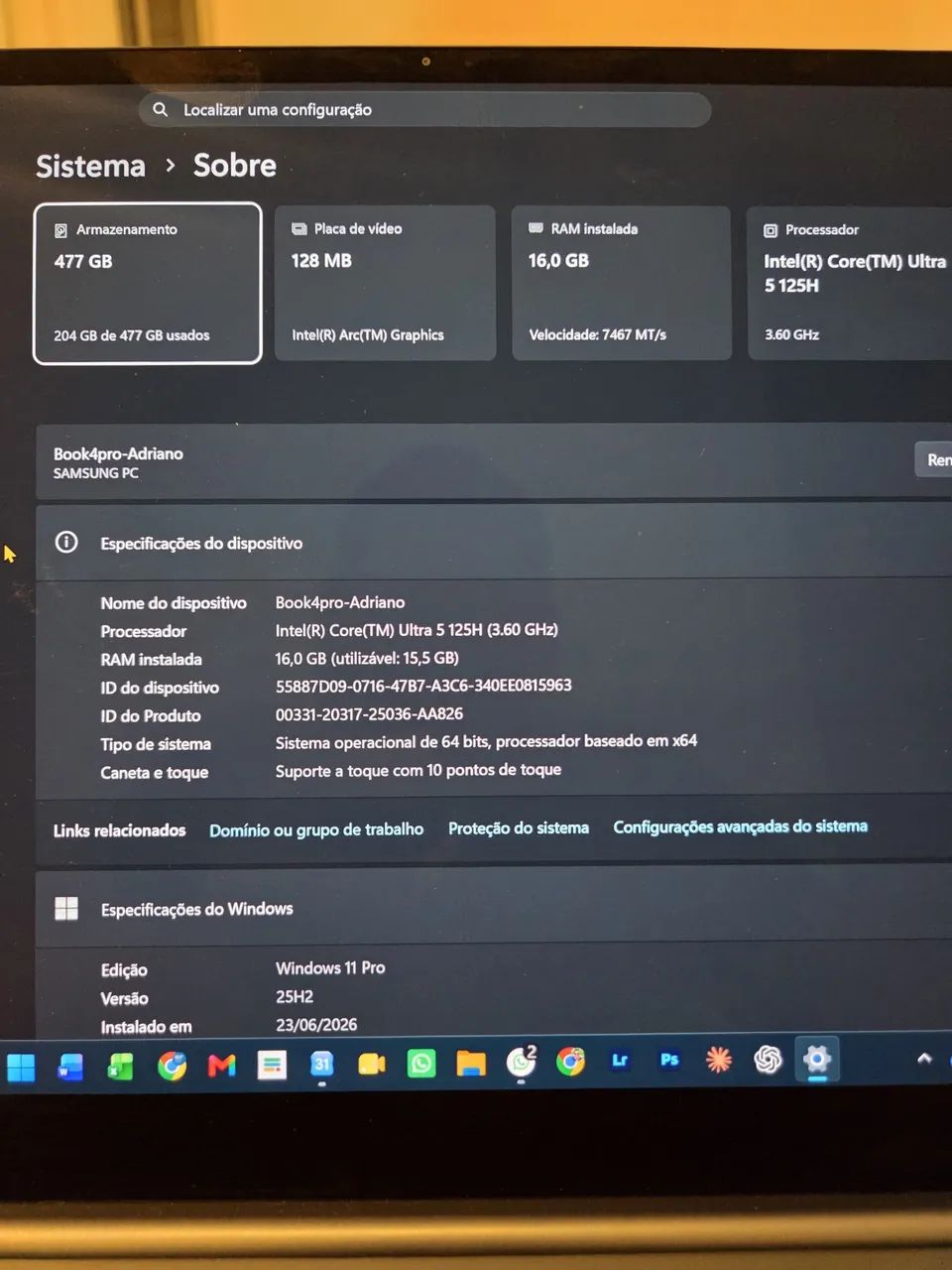Image resolution: width=952 pixels, height=1270 pixels.
Task: Open the Proteção do sistema link
Action: coord(519,828)
